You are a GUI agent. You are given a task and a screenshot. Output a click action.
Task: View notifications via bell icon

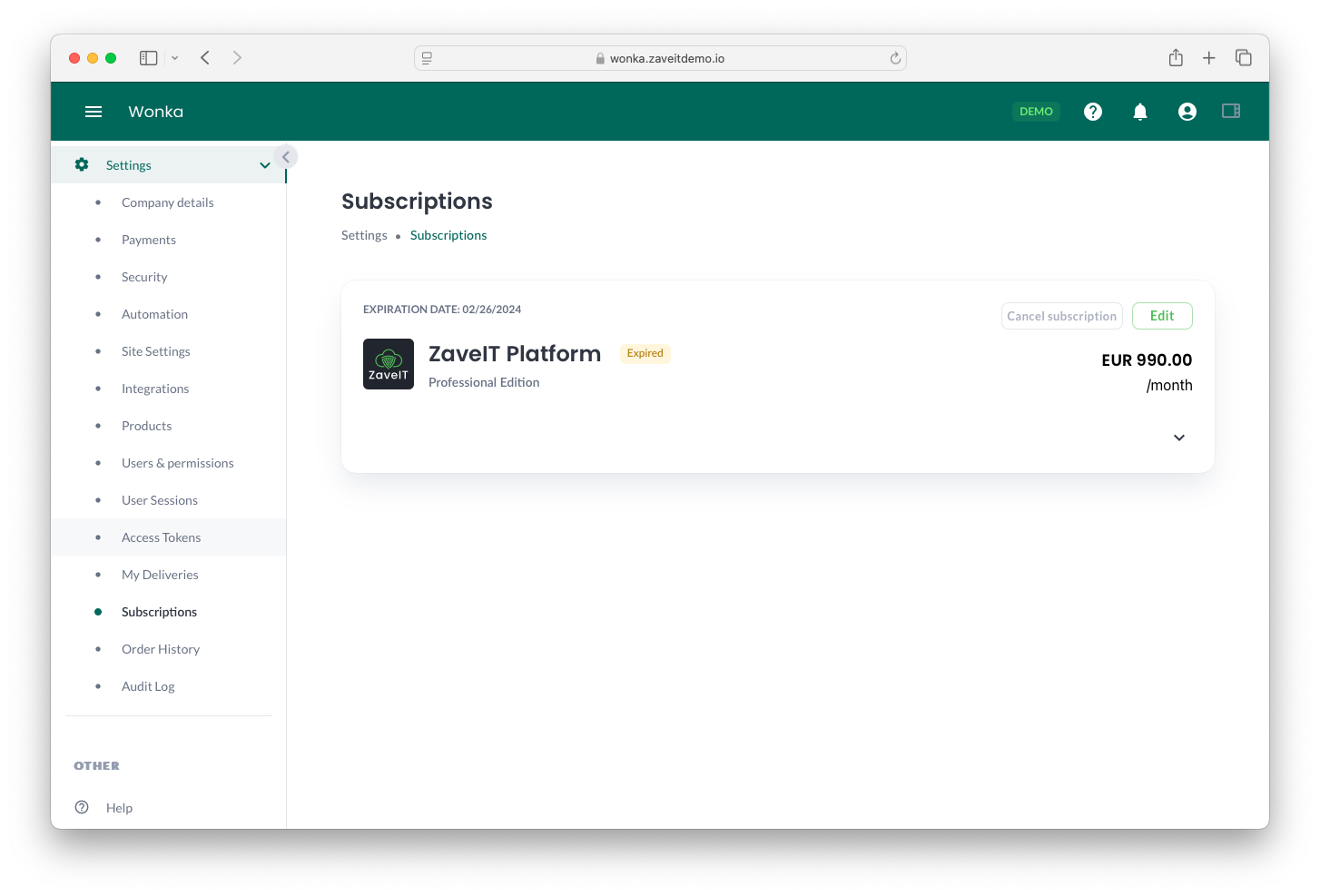pyautogui.click(x=1140, y=112)
